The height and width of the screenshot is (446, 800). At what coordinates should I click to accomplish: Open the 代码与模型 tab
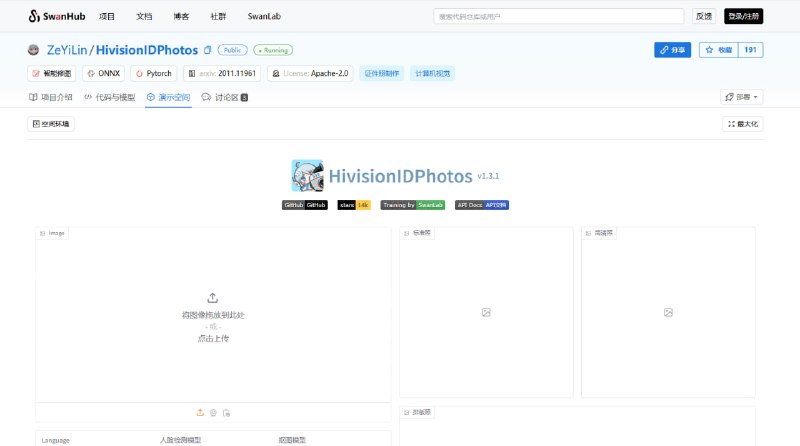click(x=109, y=97)
